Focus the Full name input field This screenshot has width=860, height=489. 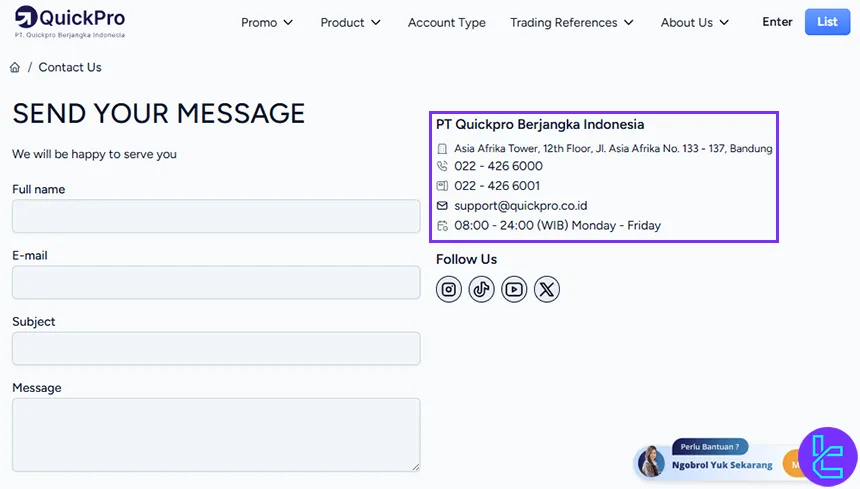coord(216,216)
